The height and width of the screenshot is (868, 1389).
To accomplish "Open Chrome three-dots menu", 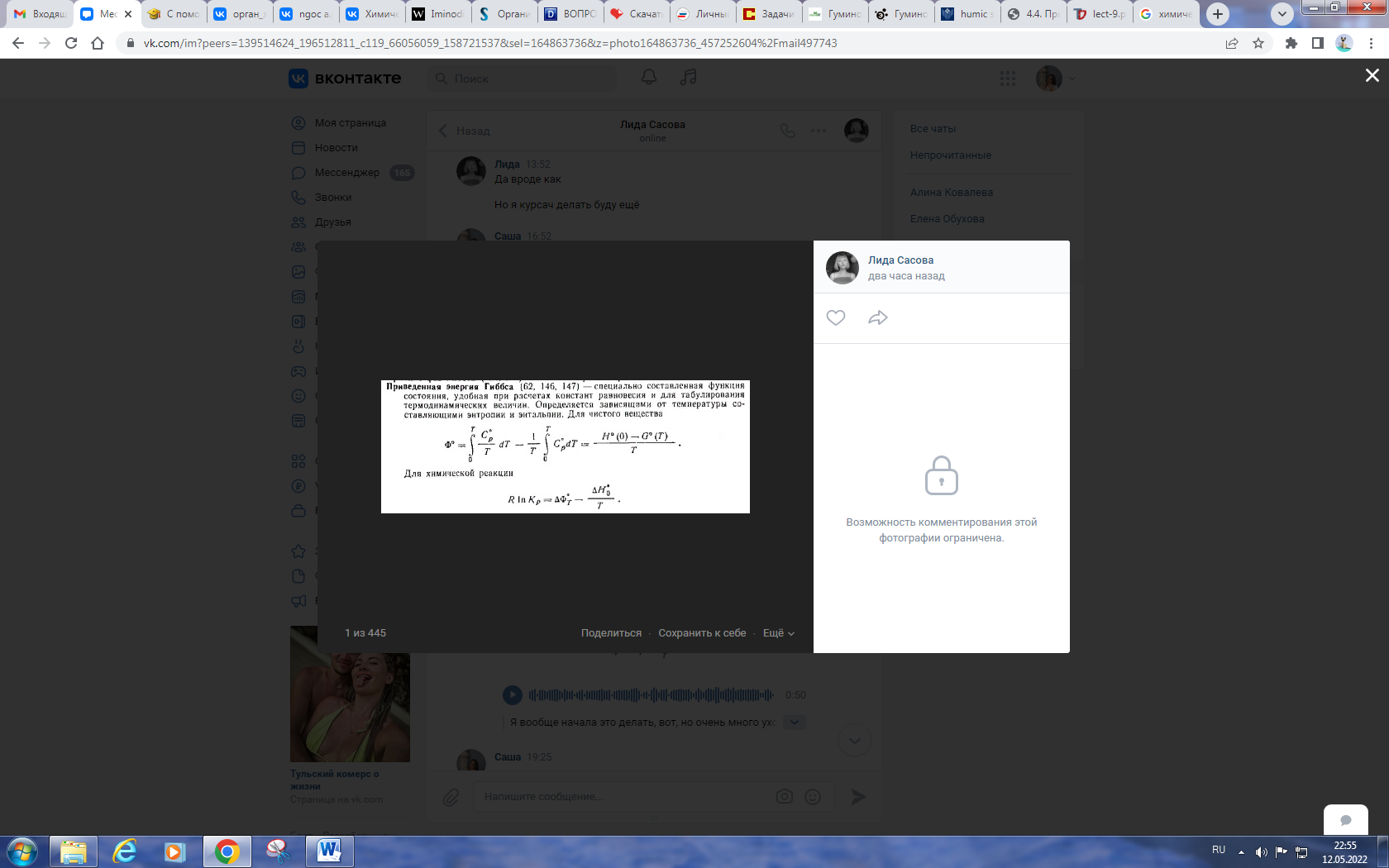I will pyautogui.click(x=1371, y=43).
